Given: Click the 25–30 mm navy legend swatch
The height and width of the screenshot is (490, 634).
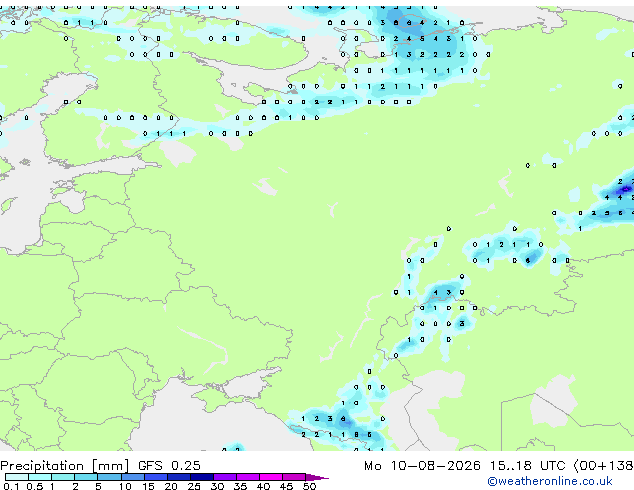Looking at the screenshot, I should point(202,477).
